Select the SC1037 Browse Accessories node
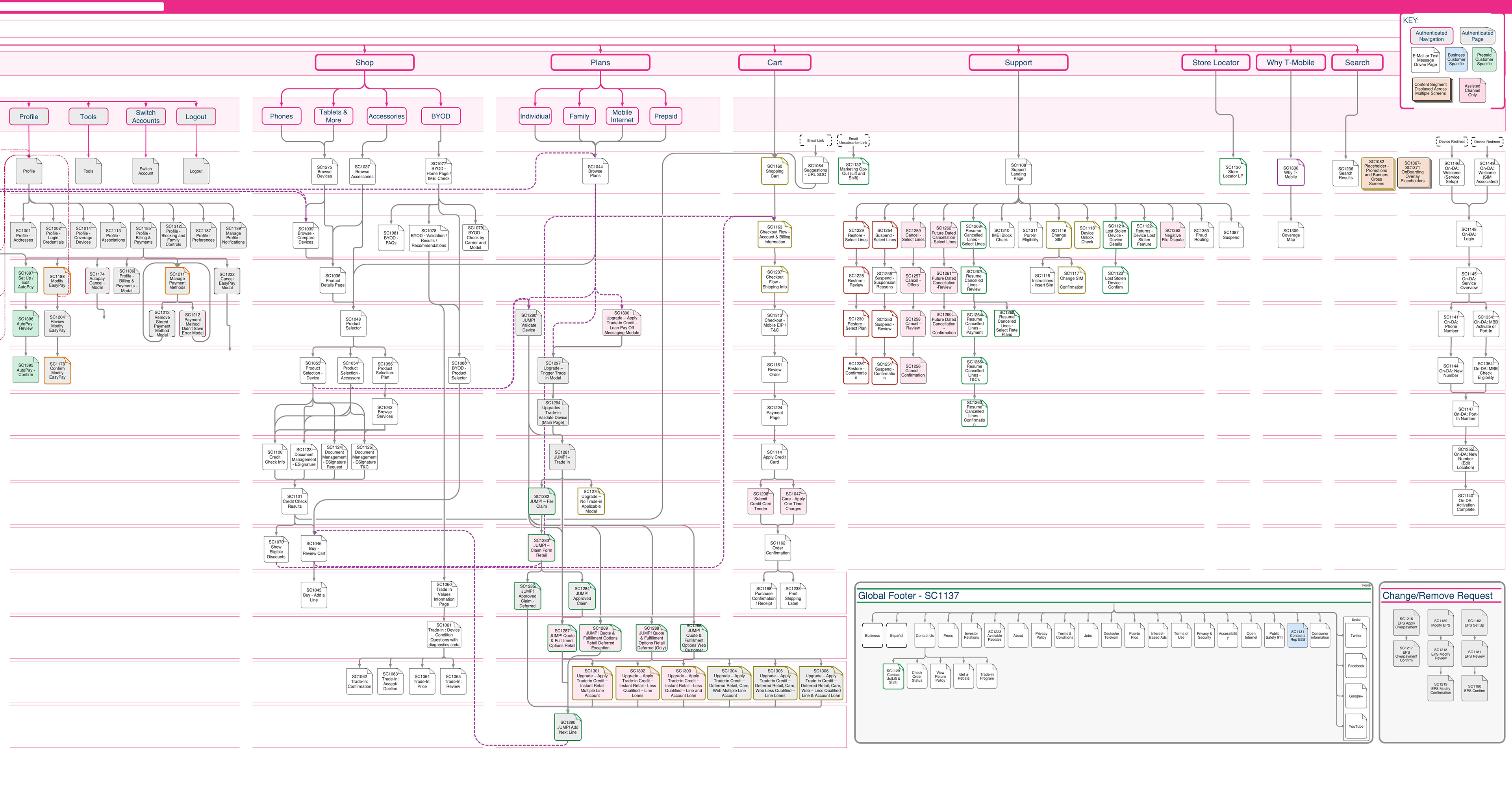This screenshot has width=1512, height=795. [x=362, y=171]
